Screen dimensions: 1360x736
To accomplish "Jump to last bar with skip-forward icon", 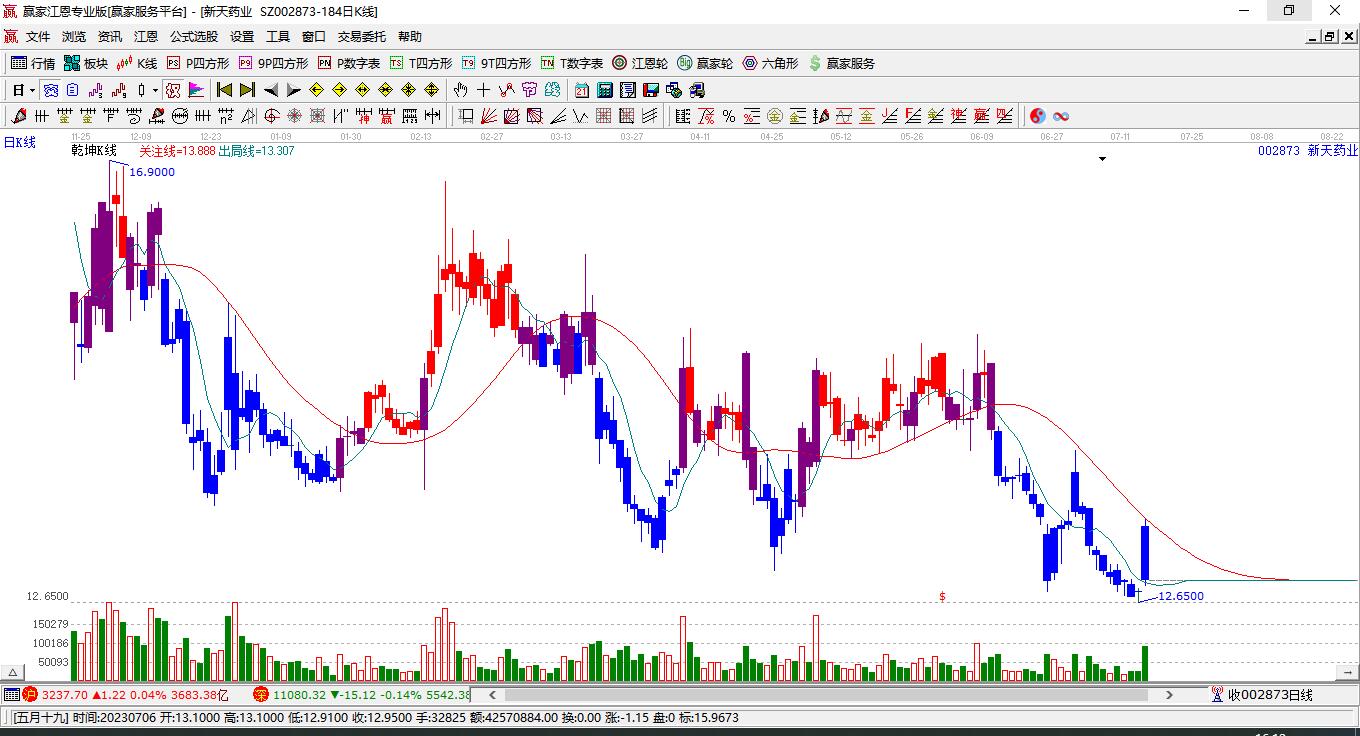I will point(247,90).
